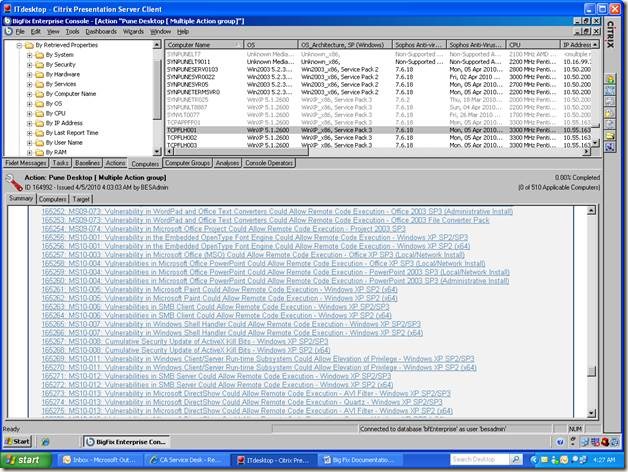The width and height of the screenshot is (628, 472).
Task: Click the tree pane scroll down arrow
Action: 157,151
